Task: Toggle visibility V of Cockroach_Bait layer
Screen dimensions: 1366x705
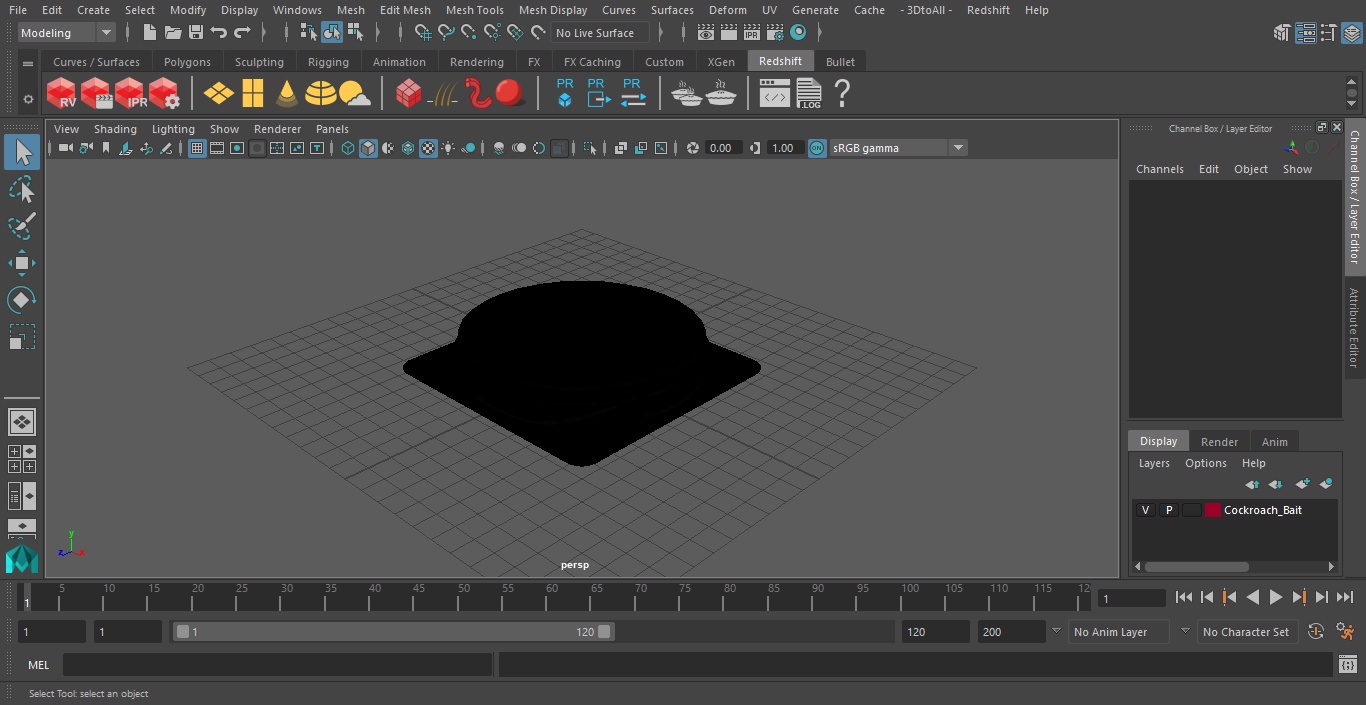Action: (1145, 510)
